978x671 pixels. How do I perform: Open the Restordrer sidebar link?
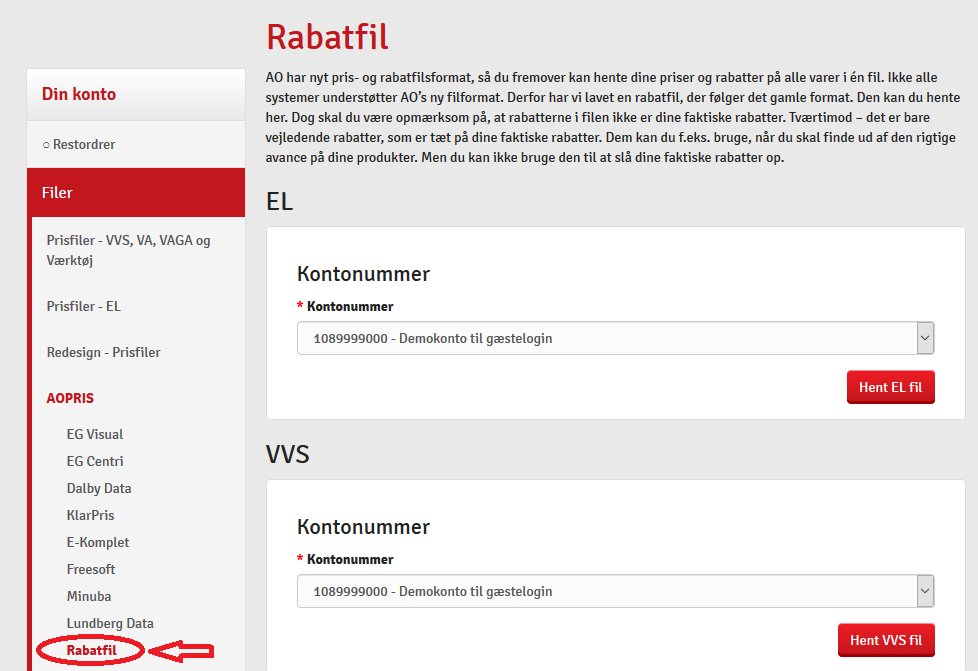pyautogui.click(x=84, y=145)
